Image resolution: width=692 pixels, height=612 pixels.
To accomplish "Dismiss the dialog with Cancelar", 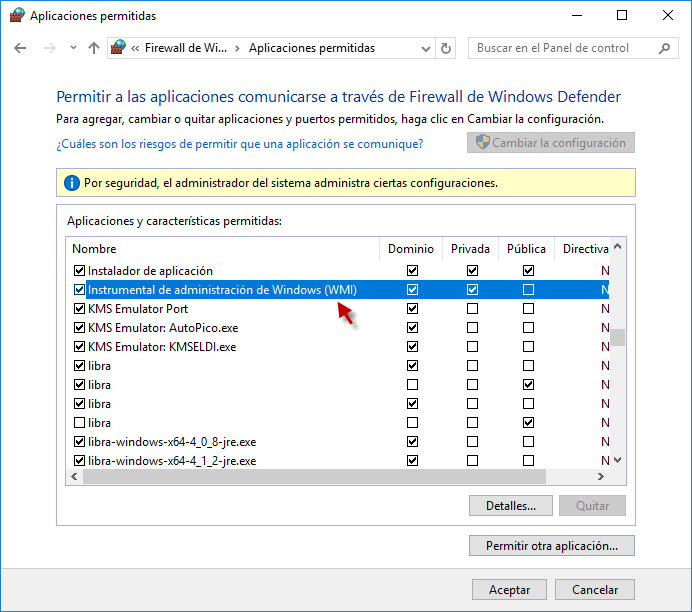I will click(595, 589).
